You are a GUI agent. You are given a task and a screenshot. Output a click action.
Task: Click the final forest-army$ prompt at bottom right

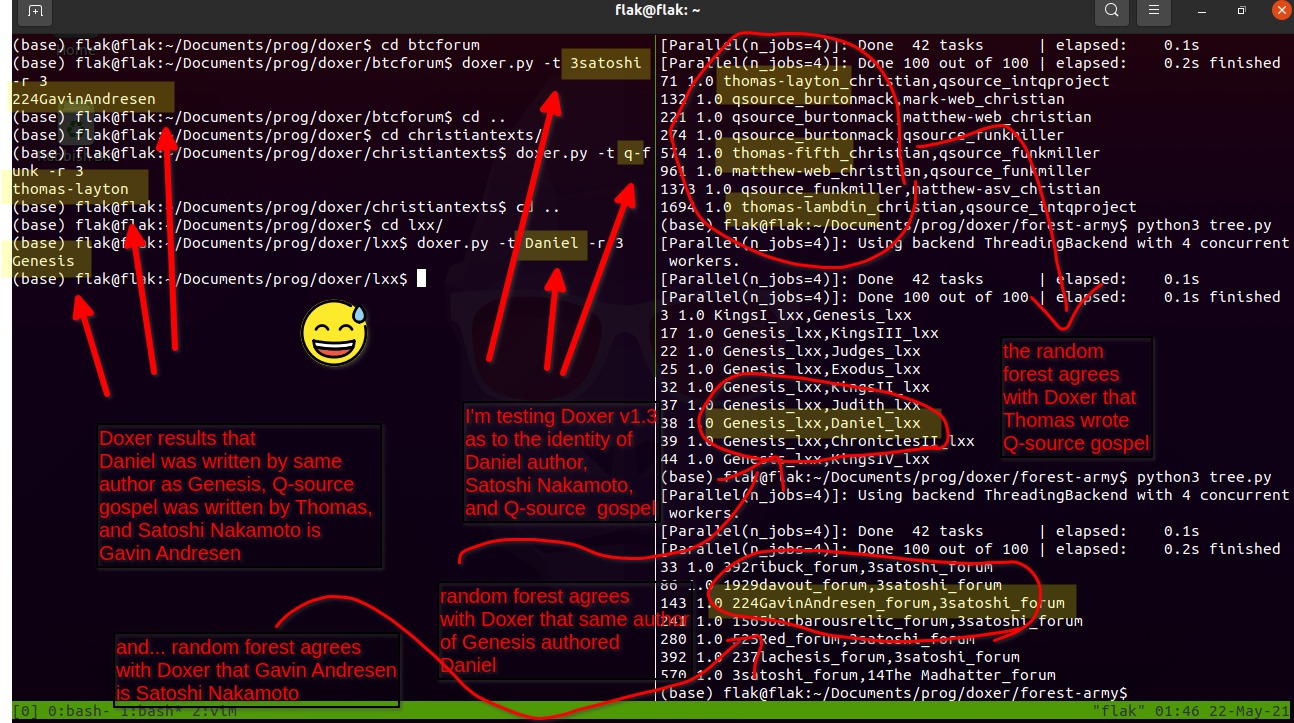tap(893, 693)
